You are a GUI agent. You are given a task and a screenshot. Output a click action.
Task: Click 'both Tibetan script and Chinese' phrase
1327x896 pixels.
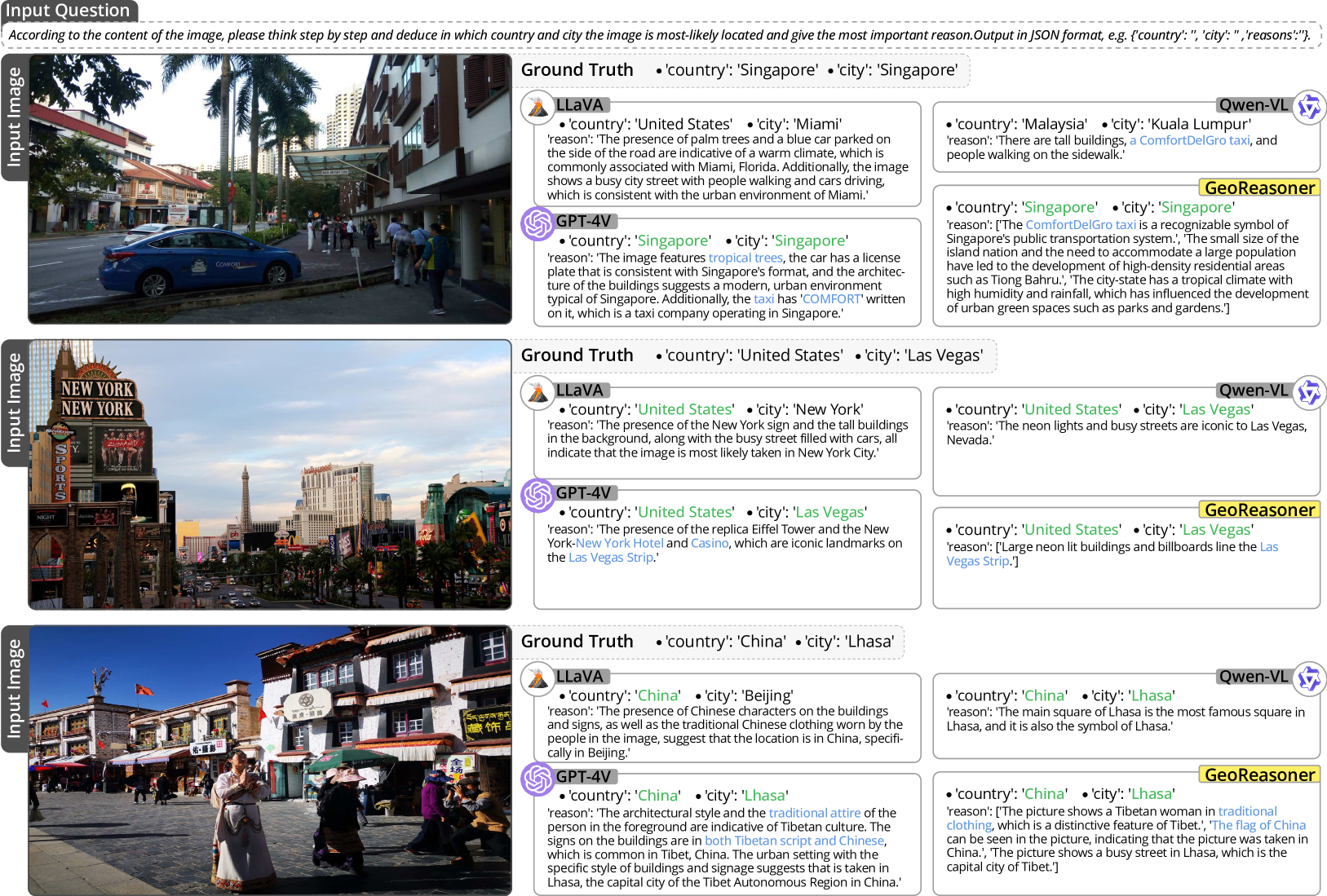(x=794, y=841)
